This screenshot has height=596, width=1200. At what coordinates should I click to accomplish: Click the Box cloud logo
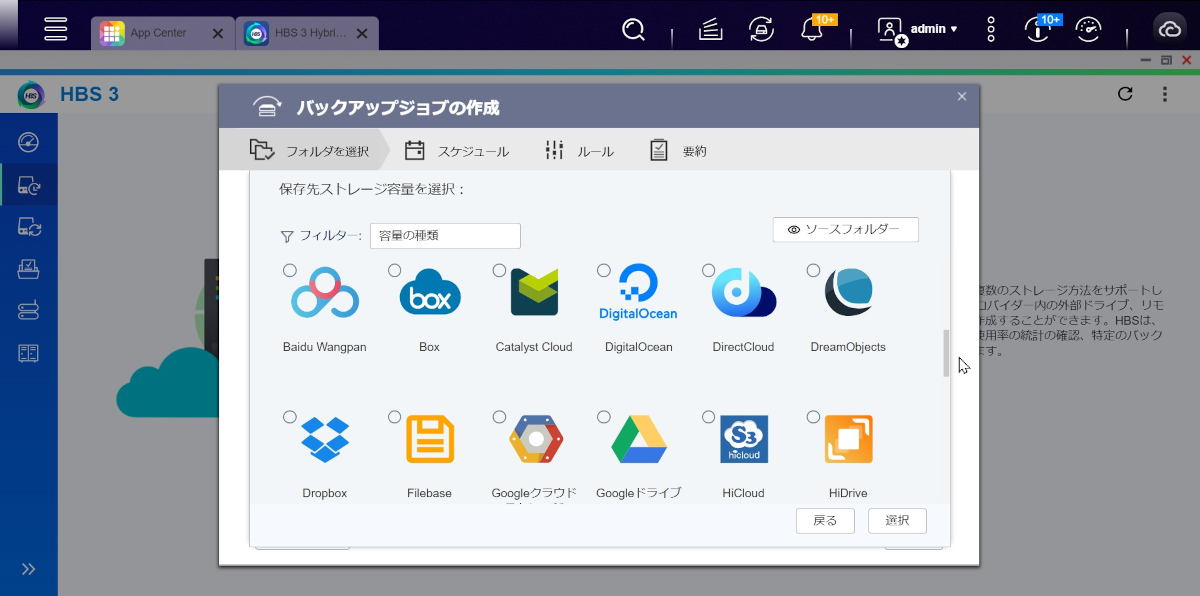pyautogui.click(x=430, y=293)
